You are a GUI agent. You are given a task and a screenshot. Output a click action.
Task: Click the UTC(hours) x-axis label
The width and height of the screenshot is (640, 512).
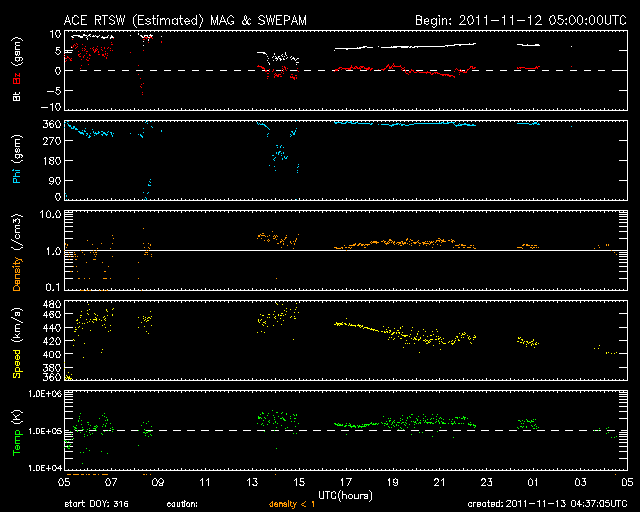pyautogui.click(x=345, y=495)
